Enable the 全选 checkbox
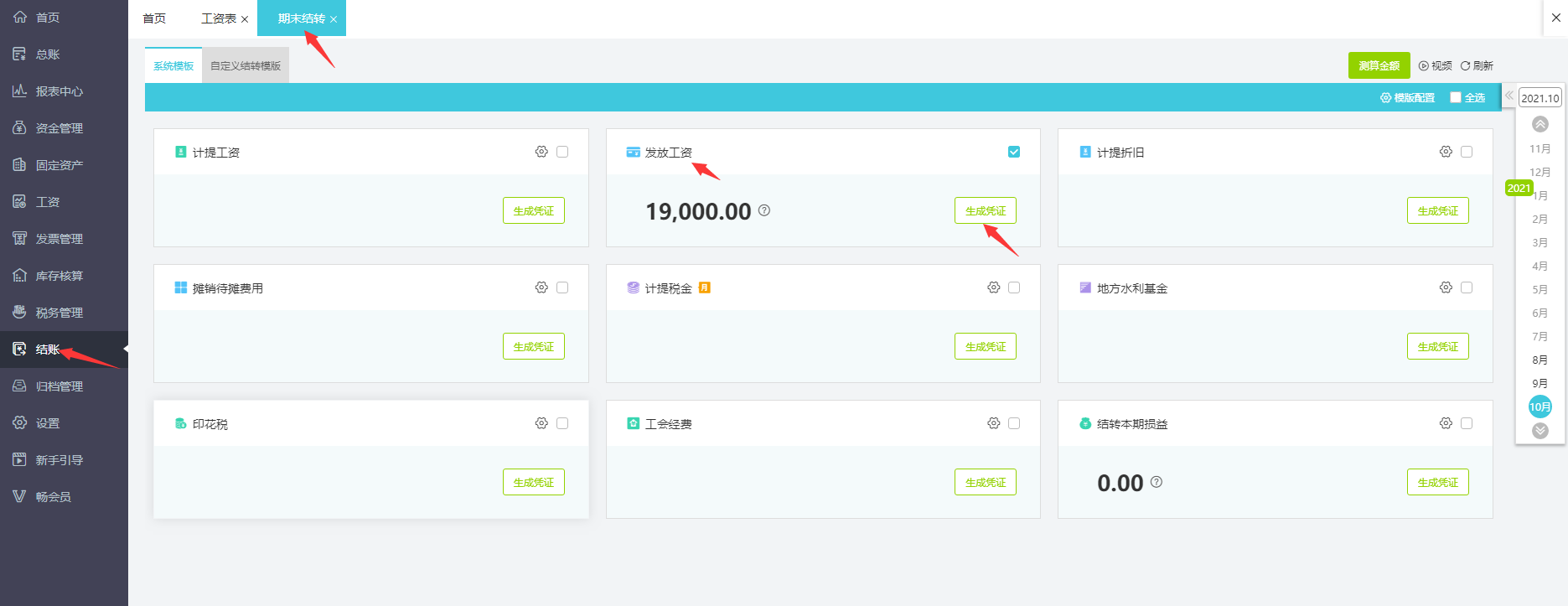Image resolution: width=1568 pixels, height=606 pixels. click(x=1456, y=97)
